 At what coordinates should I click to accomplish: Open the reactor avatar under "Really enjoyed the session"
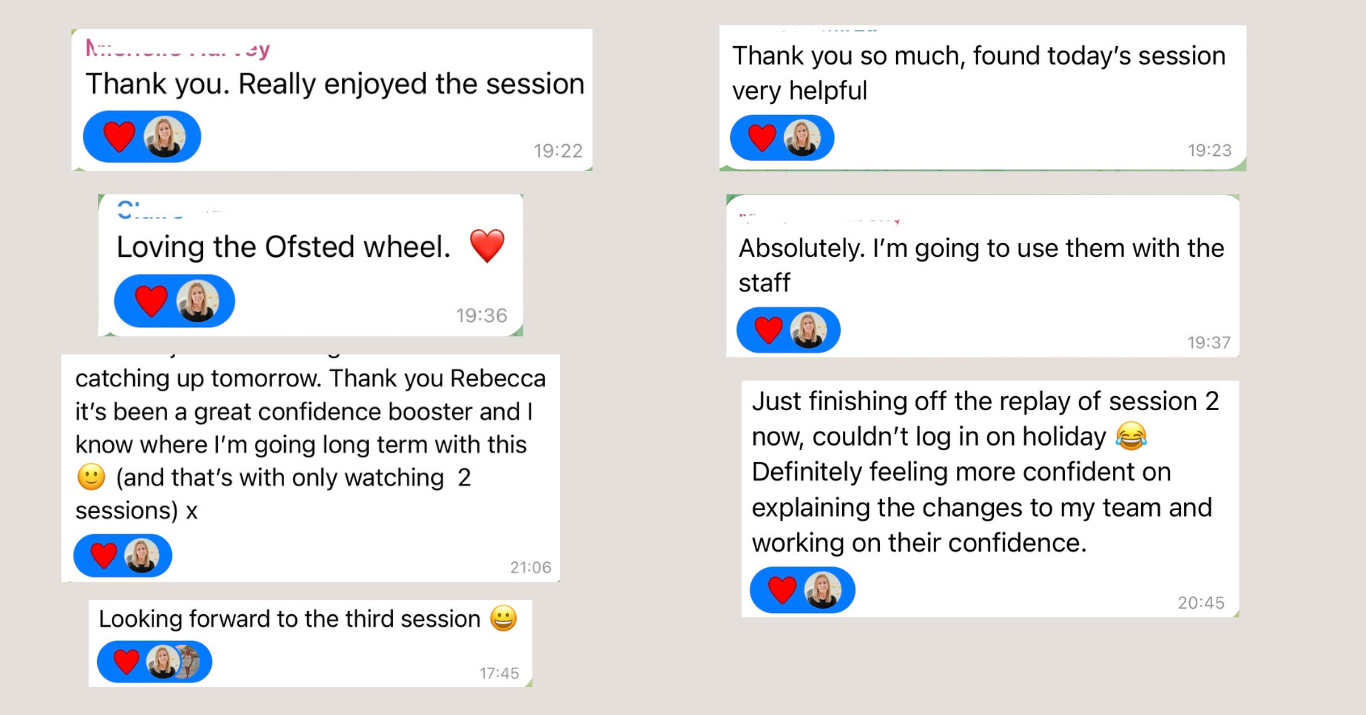(x=163, y=136)
